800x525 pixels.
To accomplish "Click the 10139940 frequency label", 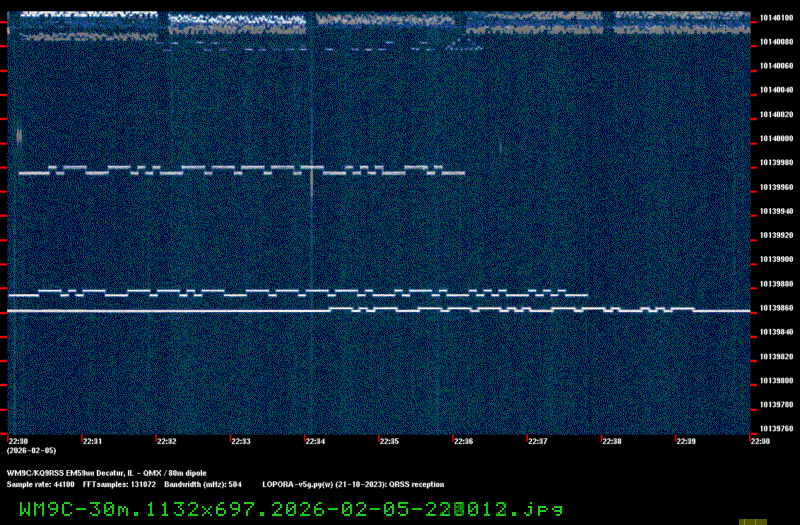I will [x=776, y=211].
